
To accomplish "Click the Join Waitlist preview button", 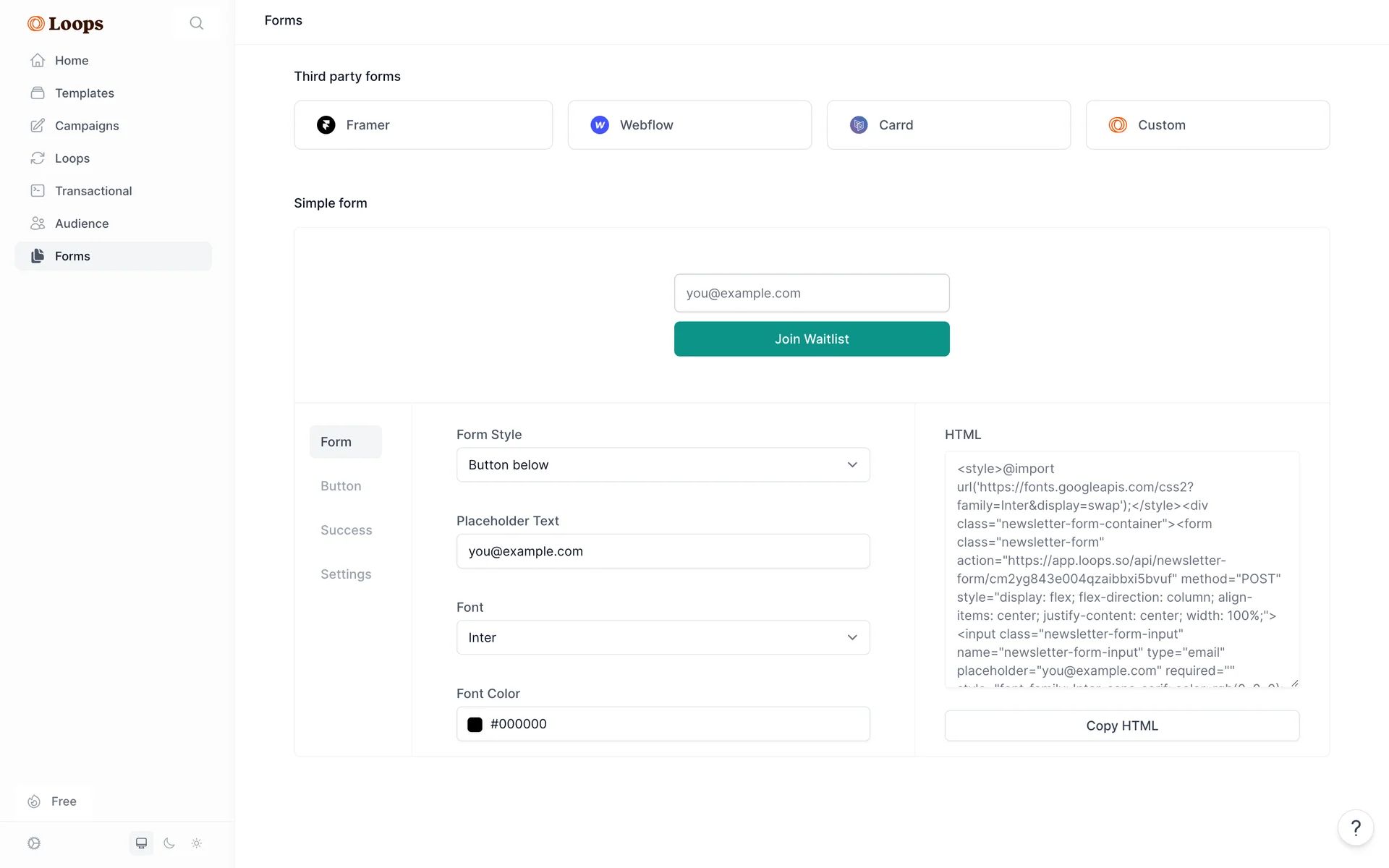I will [812, 339].
